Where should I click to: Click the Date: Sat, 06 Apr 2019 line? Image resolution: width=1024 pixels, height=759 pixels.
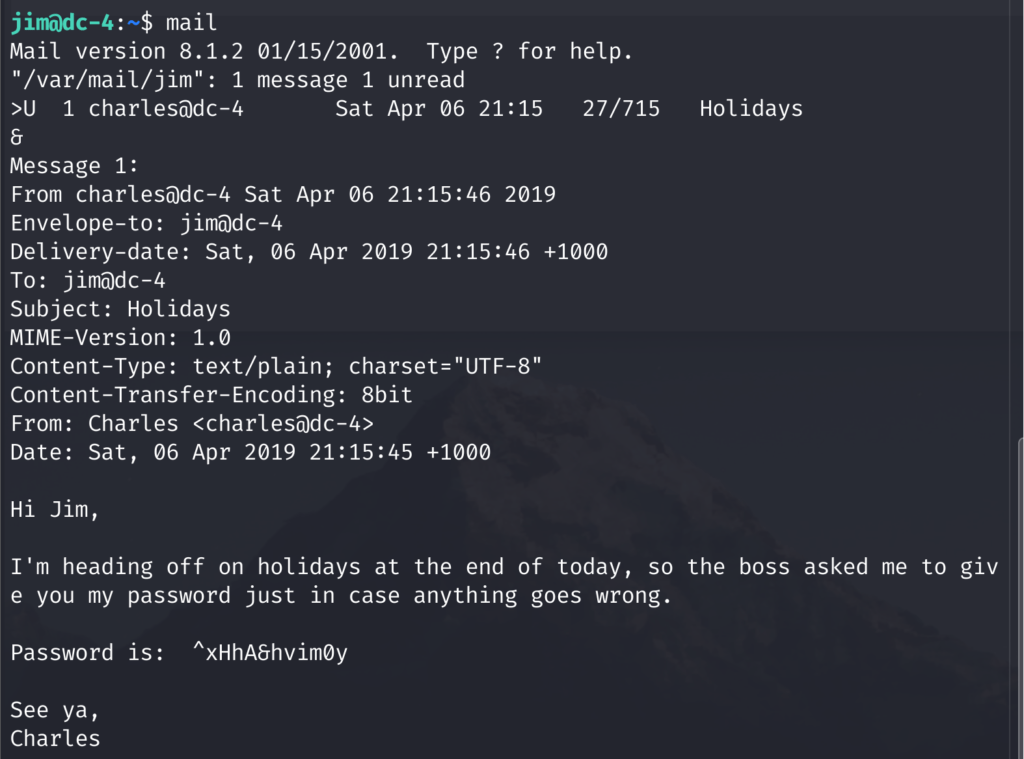[250, 453]
